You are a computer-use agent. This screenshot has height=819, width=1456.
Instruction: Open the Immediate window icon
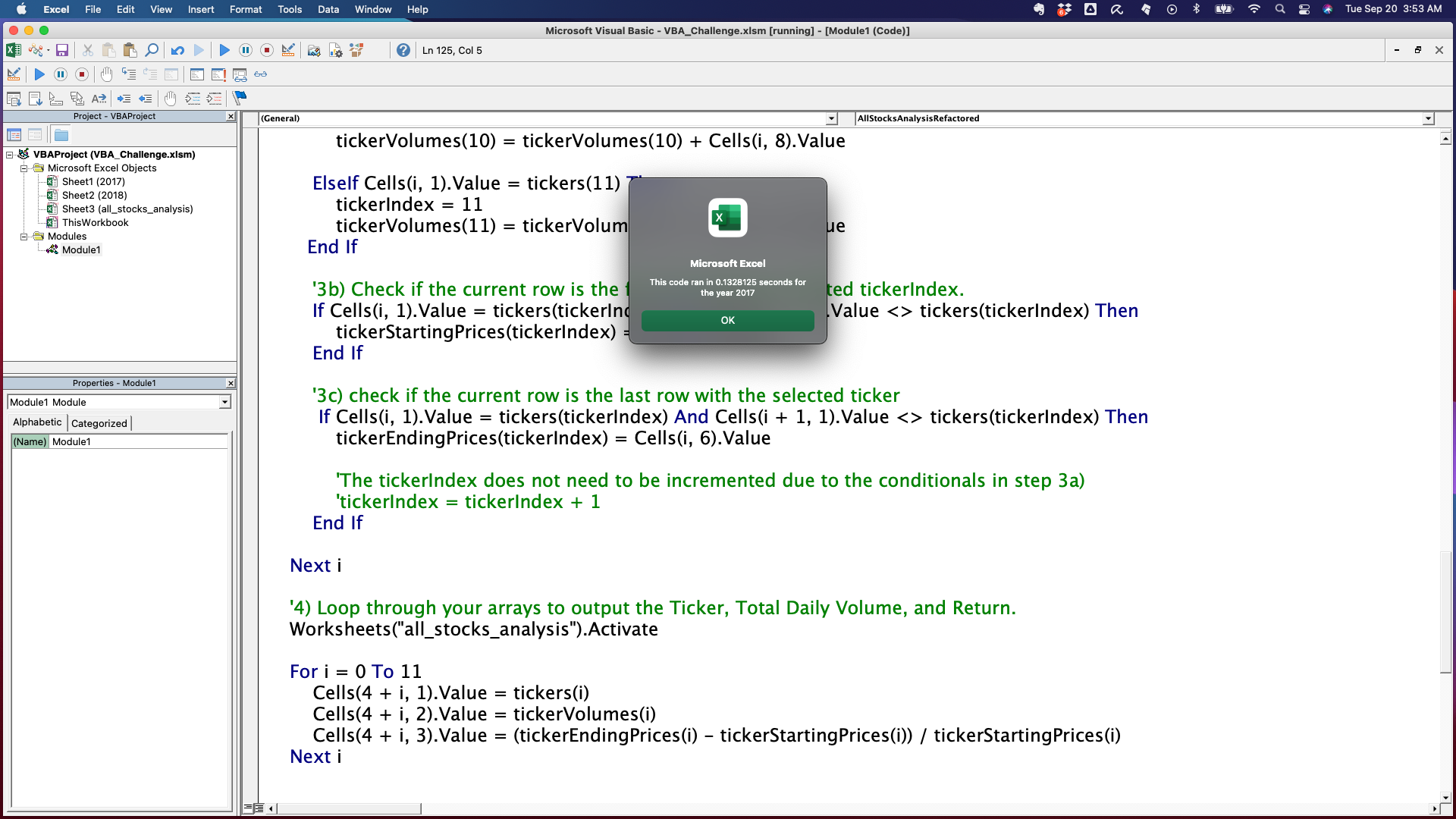pyautogui.click(x=218, y=74)
